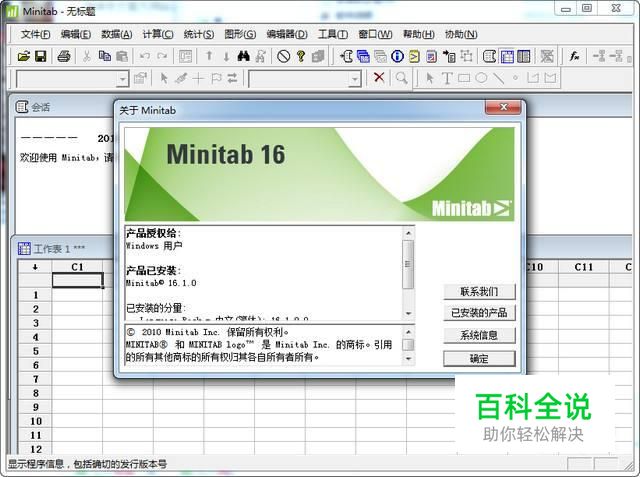Click the C1 column name cell
The height and width of the screenshot is (477, 640).
point(77,280)
